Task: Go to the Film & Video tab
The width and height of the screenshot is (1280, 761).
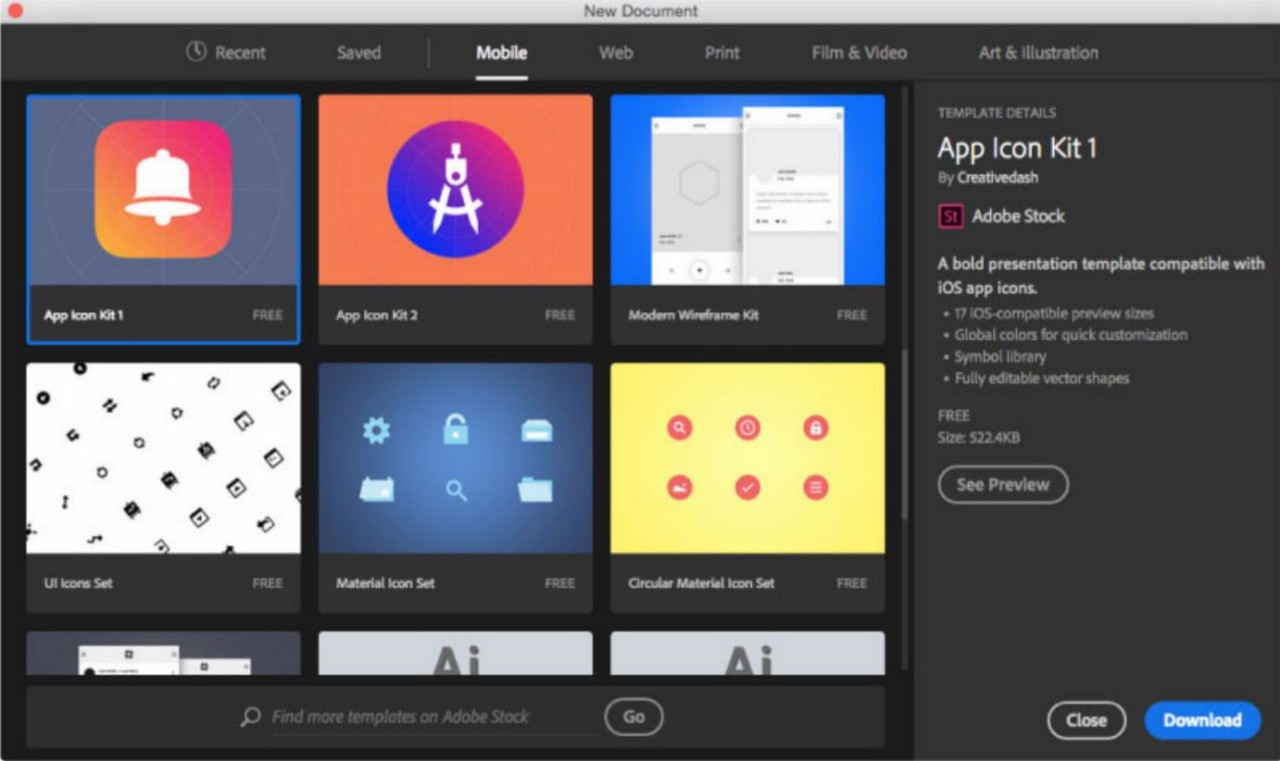Action: (x=859, y=53)
